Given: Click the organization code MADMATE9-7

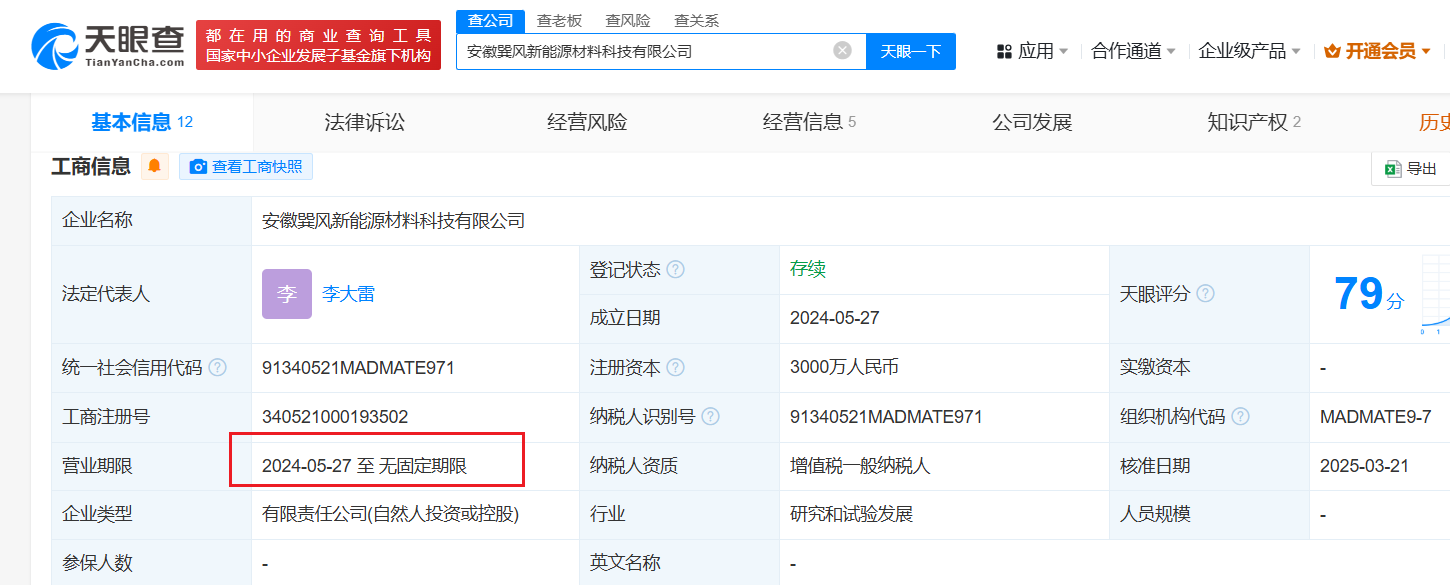Looking at the screenshot, I should pos(1376,417).
